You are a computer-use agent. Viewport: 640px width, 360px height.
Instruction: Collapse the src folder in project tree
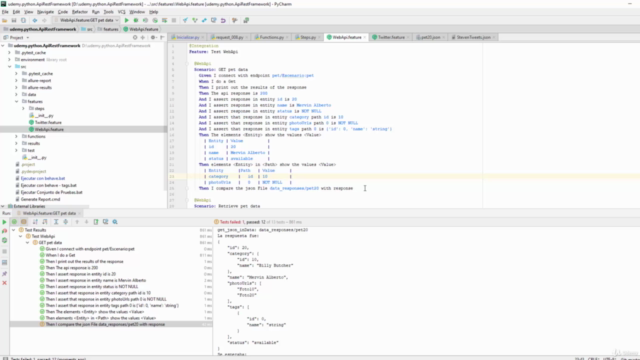click(9, 67)
